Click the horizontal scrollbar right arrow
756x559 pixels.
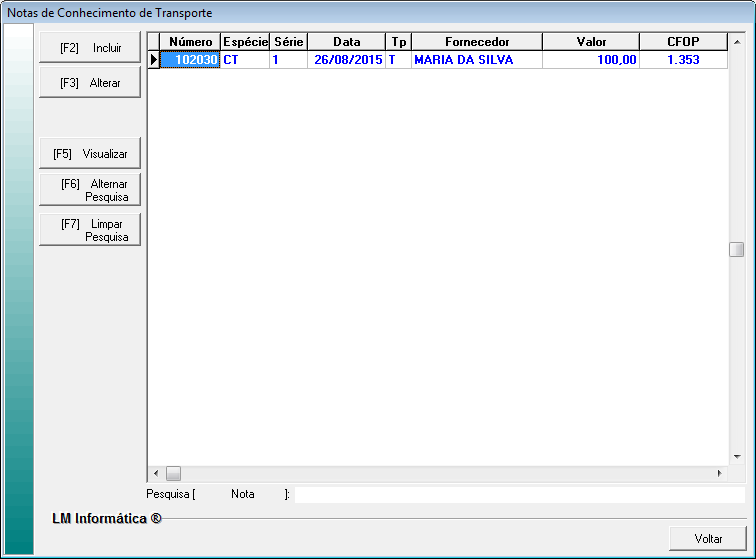pyautogui.click(x=719, y=473)
